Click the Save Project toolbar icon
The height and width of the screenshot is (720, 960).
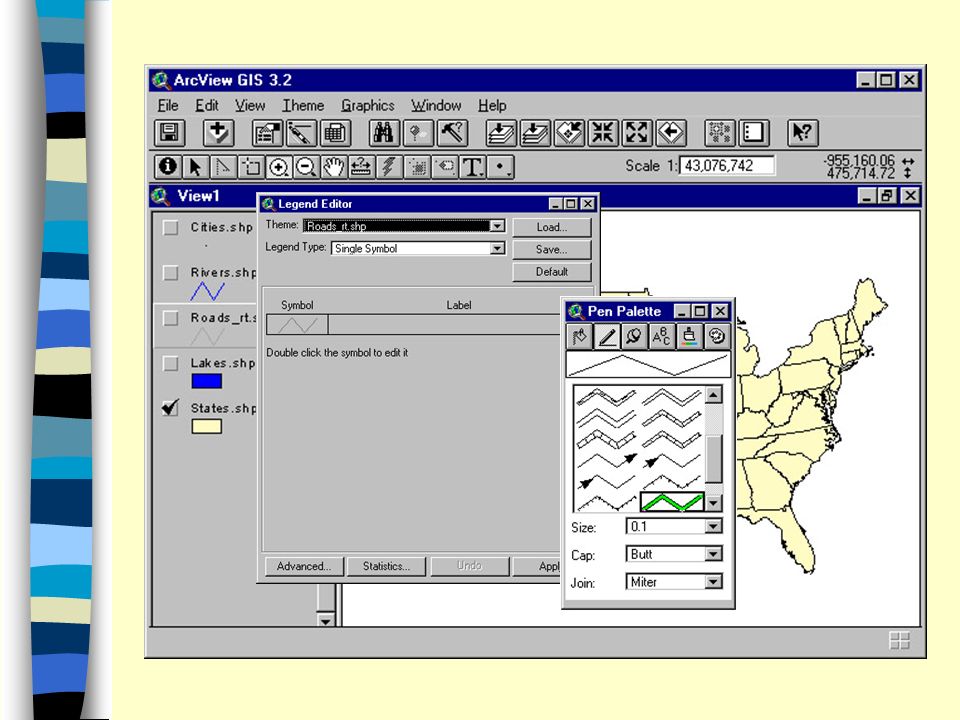pos(170,133)
